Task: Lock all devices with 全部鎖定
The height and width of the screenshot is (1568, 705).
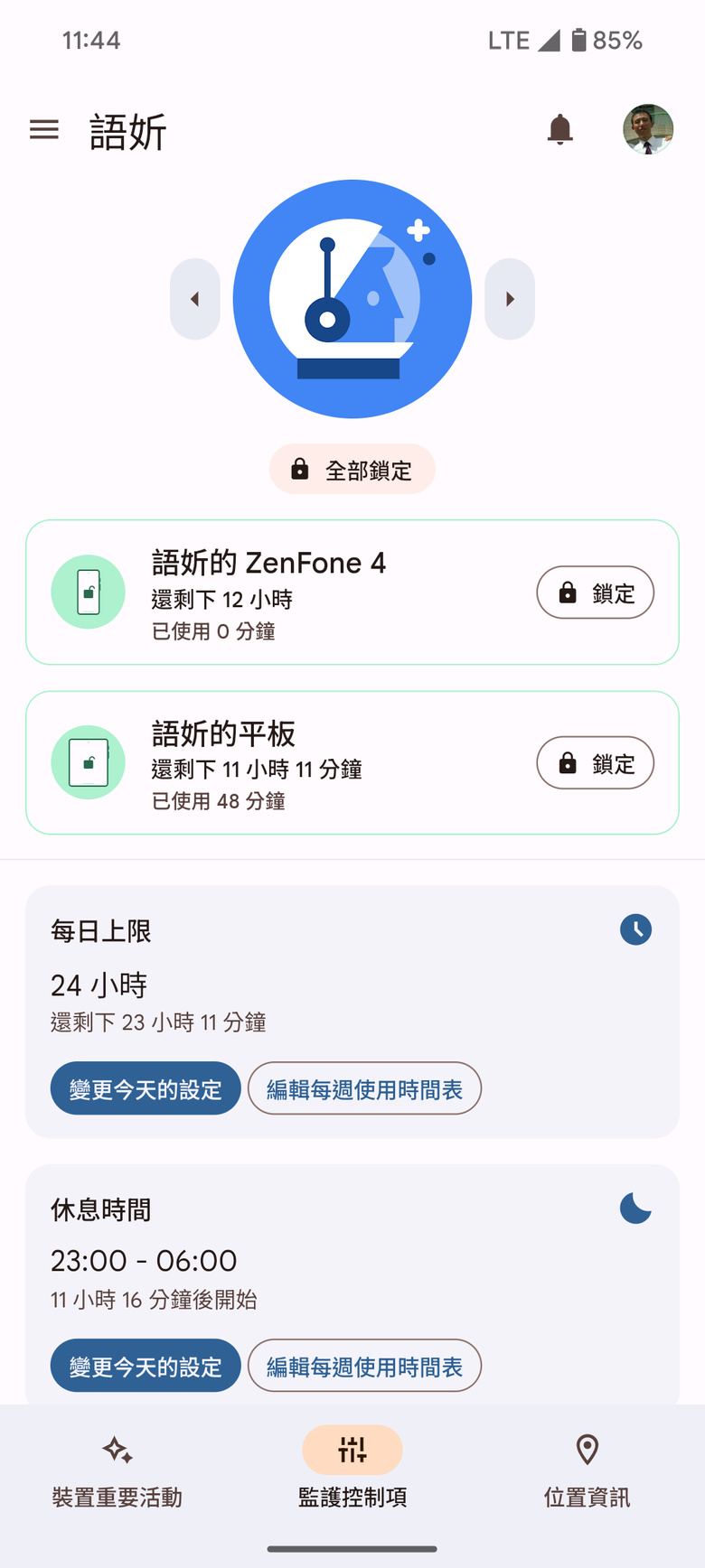Action: [352, 470]
